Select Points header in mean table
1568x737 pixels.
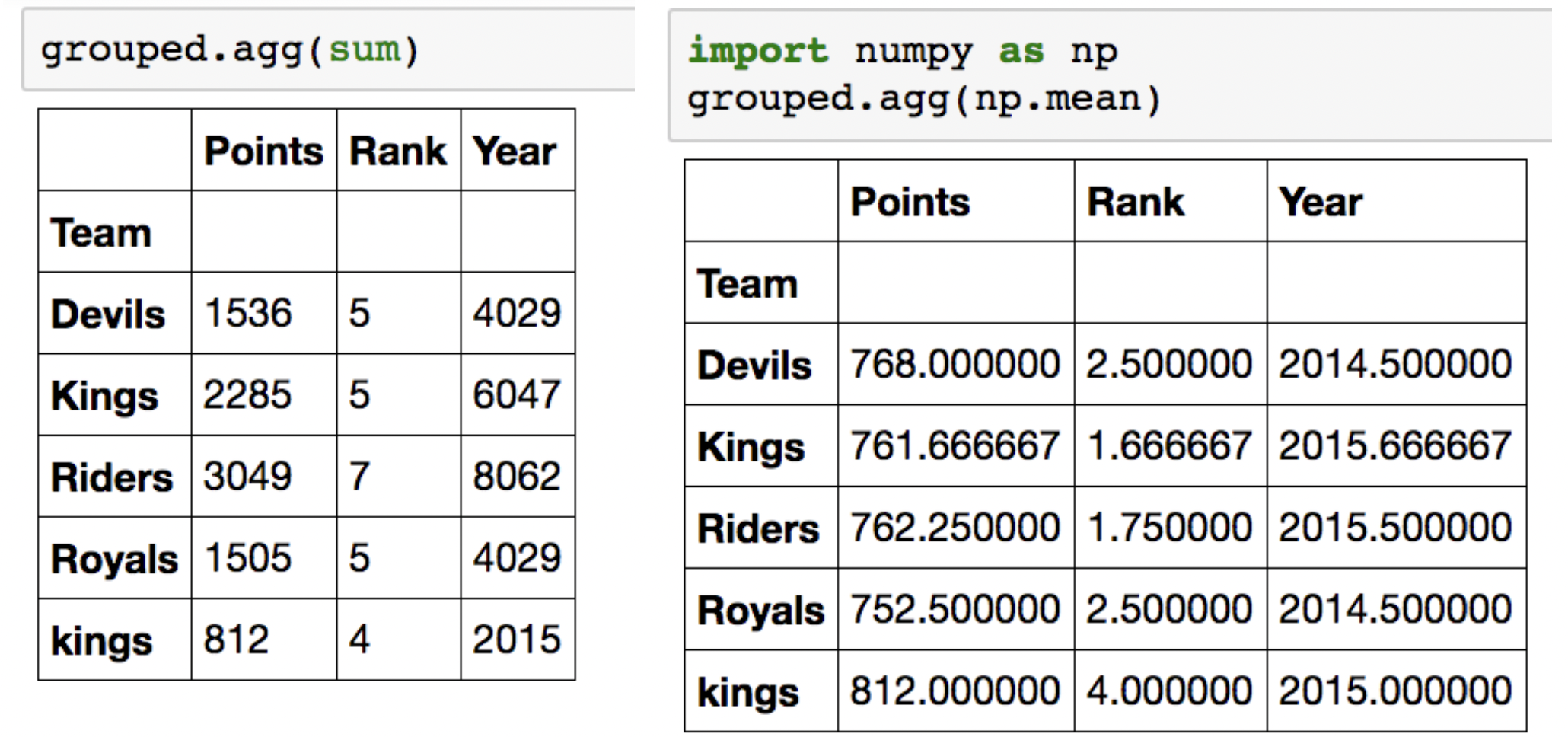pyautogui.click(x=910, y=203)
